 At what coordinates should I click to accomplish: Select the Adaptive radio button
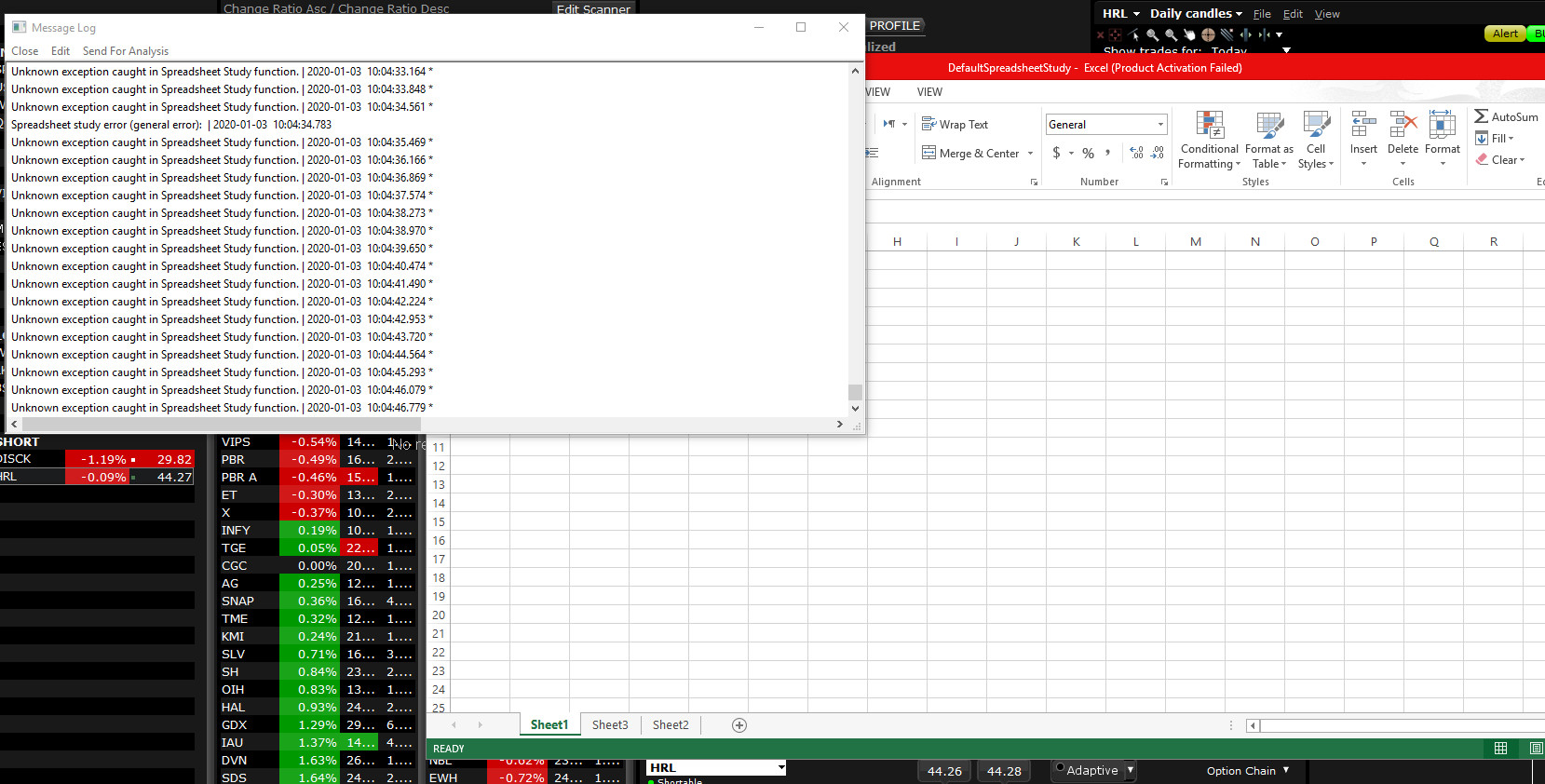click(1060, 768)
